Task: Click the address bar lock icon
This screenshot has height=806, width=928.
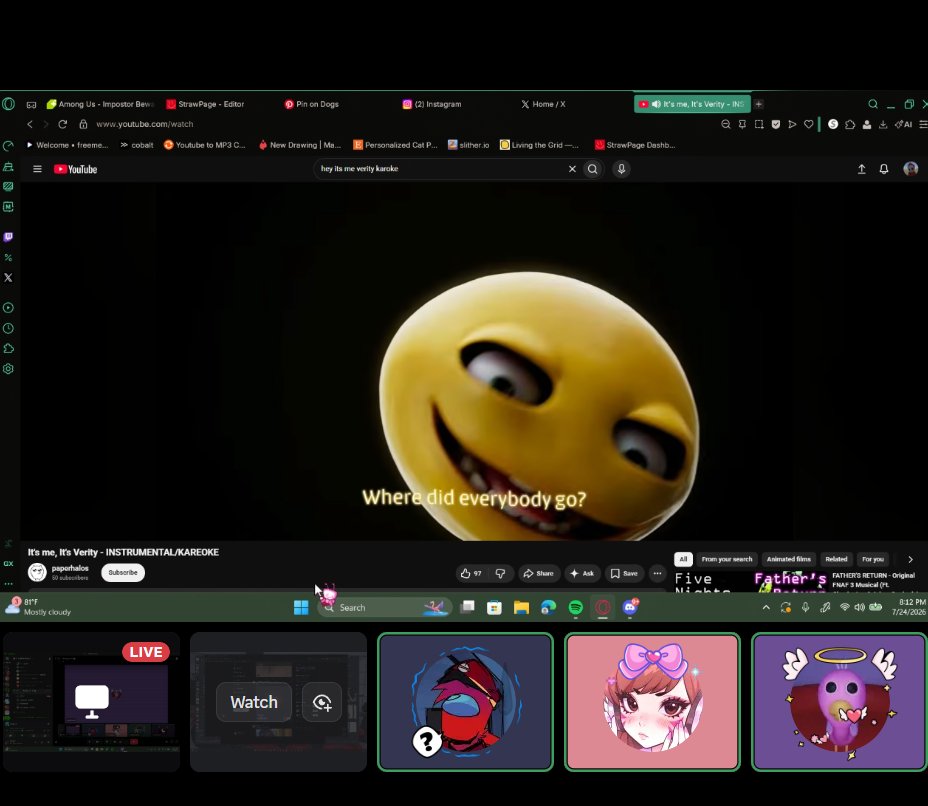Action: pyautogui.click(x=83, y=124)
